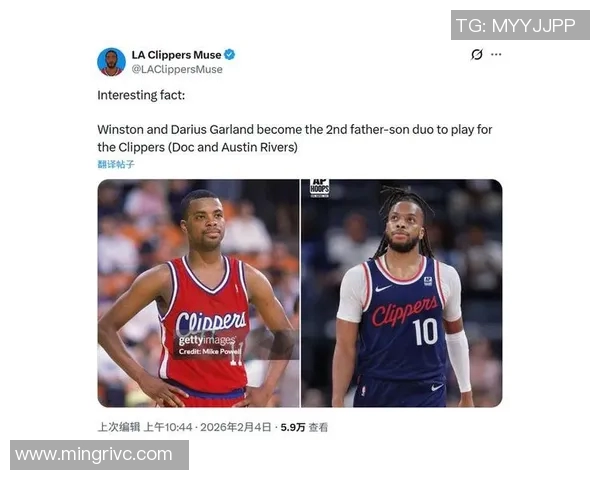Click the Interesting fact tweet text
The image size is (600, 480).
coord(141,95)
